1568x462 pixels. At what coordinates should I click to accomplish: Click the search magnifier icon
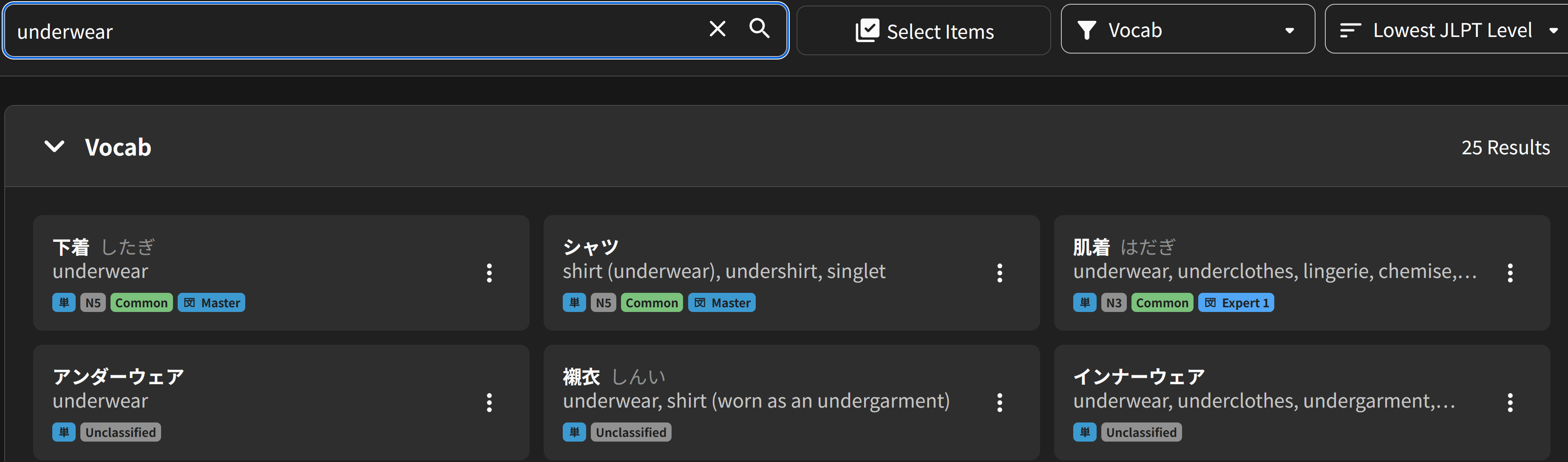[759, 28]
